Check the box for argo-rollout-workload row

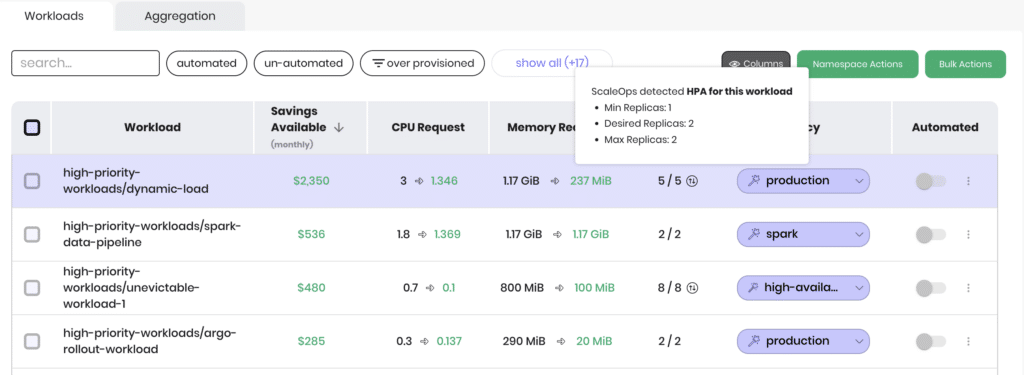tap(32, 341)
